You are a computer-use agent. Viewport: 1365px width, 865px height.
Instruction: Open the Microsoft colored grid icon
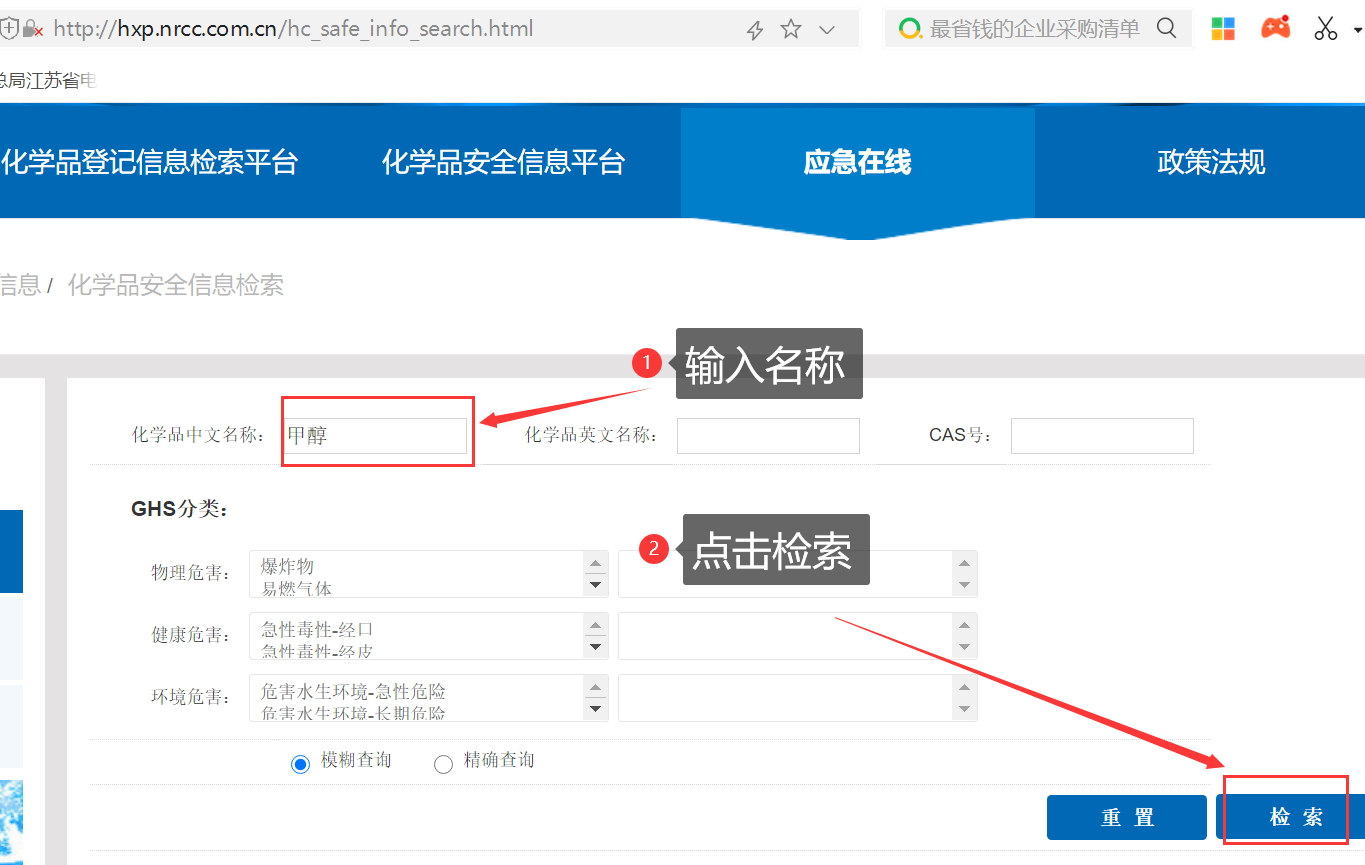click(1223, 28)
